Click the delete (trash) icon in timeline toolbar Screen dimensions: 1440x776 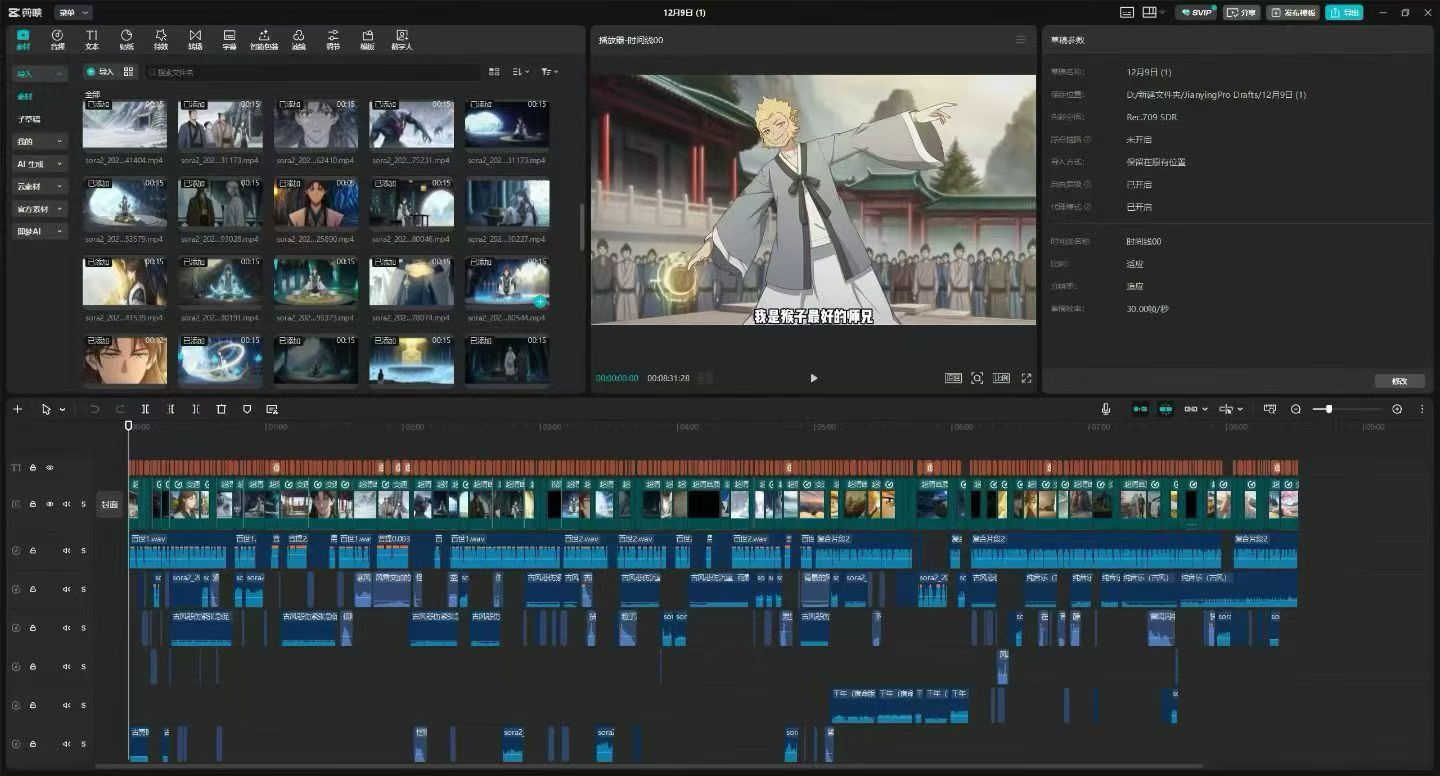coord(221,409)
